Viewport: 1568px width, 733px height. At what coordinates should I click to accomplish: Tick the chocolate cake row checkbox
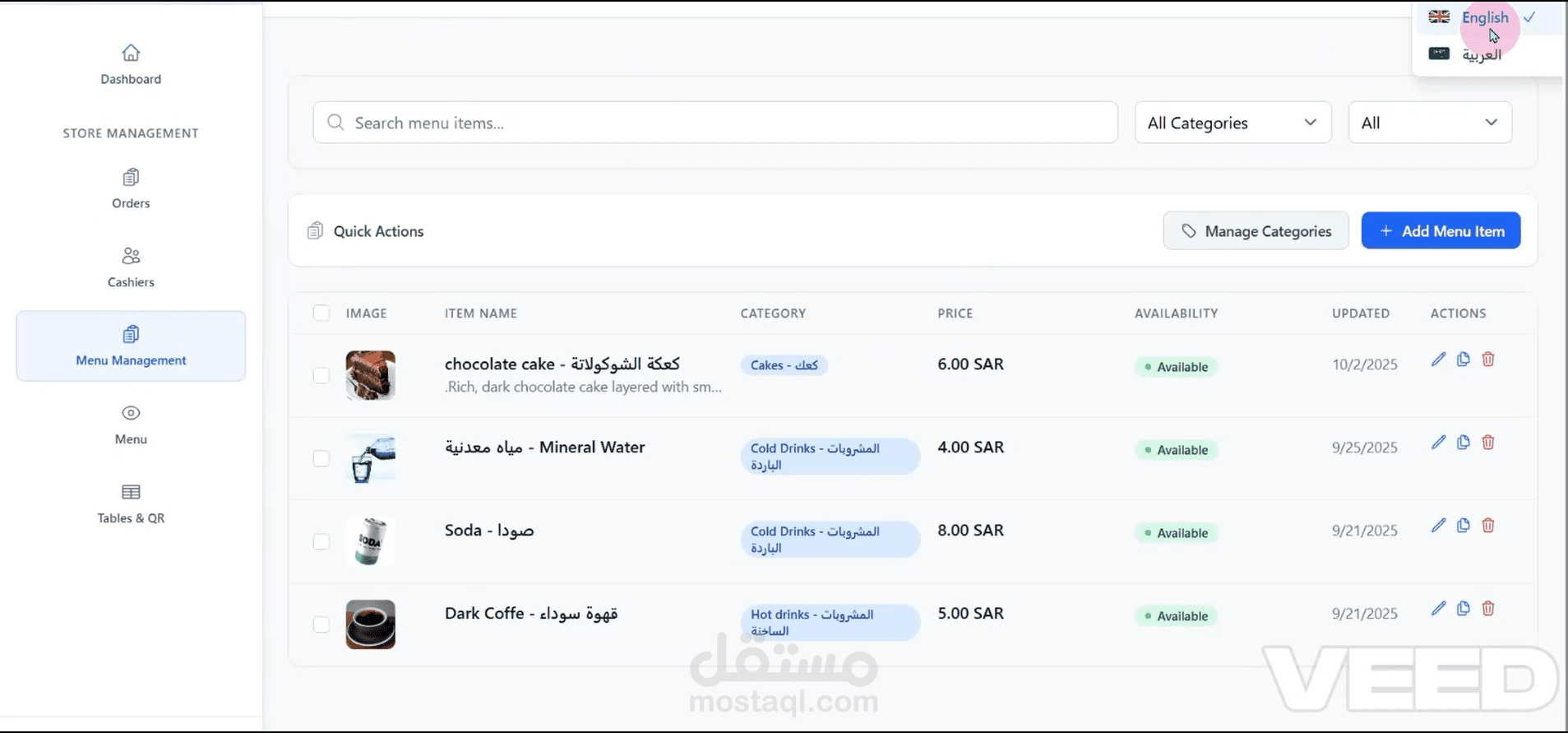[x=321, y=375]
